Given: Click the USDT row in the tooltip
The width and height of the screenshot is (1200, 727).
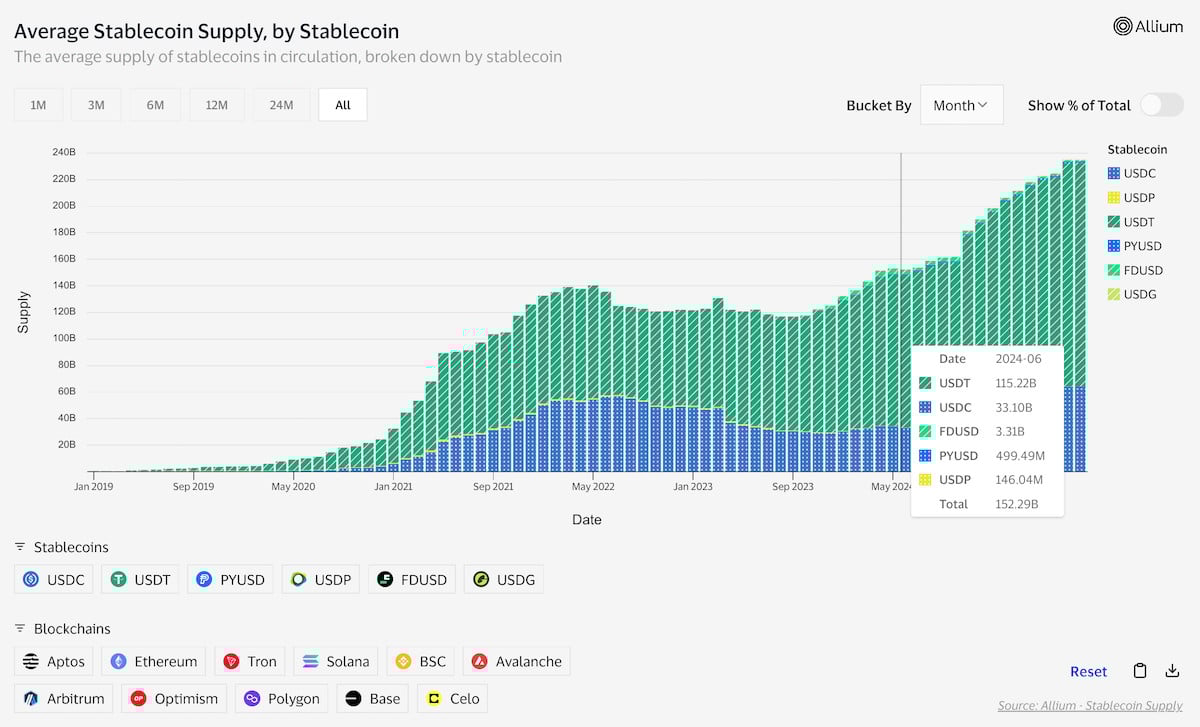Looking at the screenshot, I should (988, 383).
